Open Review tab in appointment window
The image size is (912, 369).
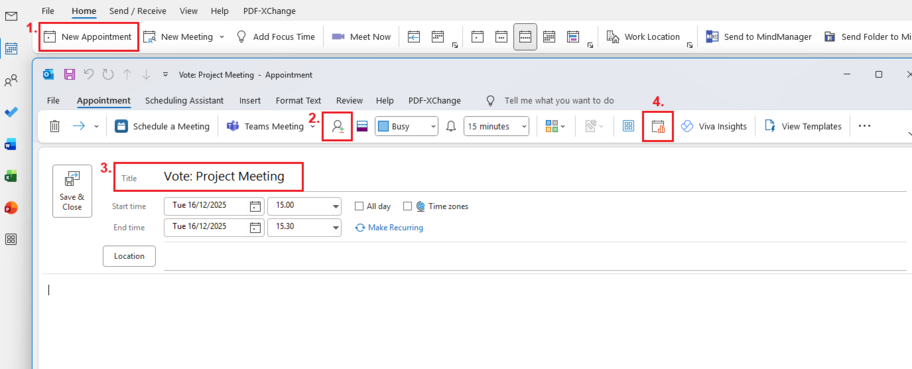click(x=349, y=100)
